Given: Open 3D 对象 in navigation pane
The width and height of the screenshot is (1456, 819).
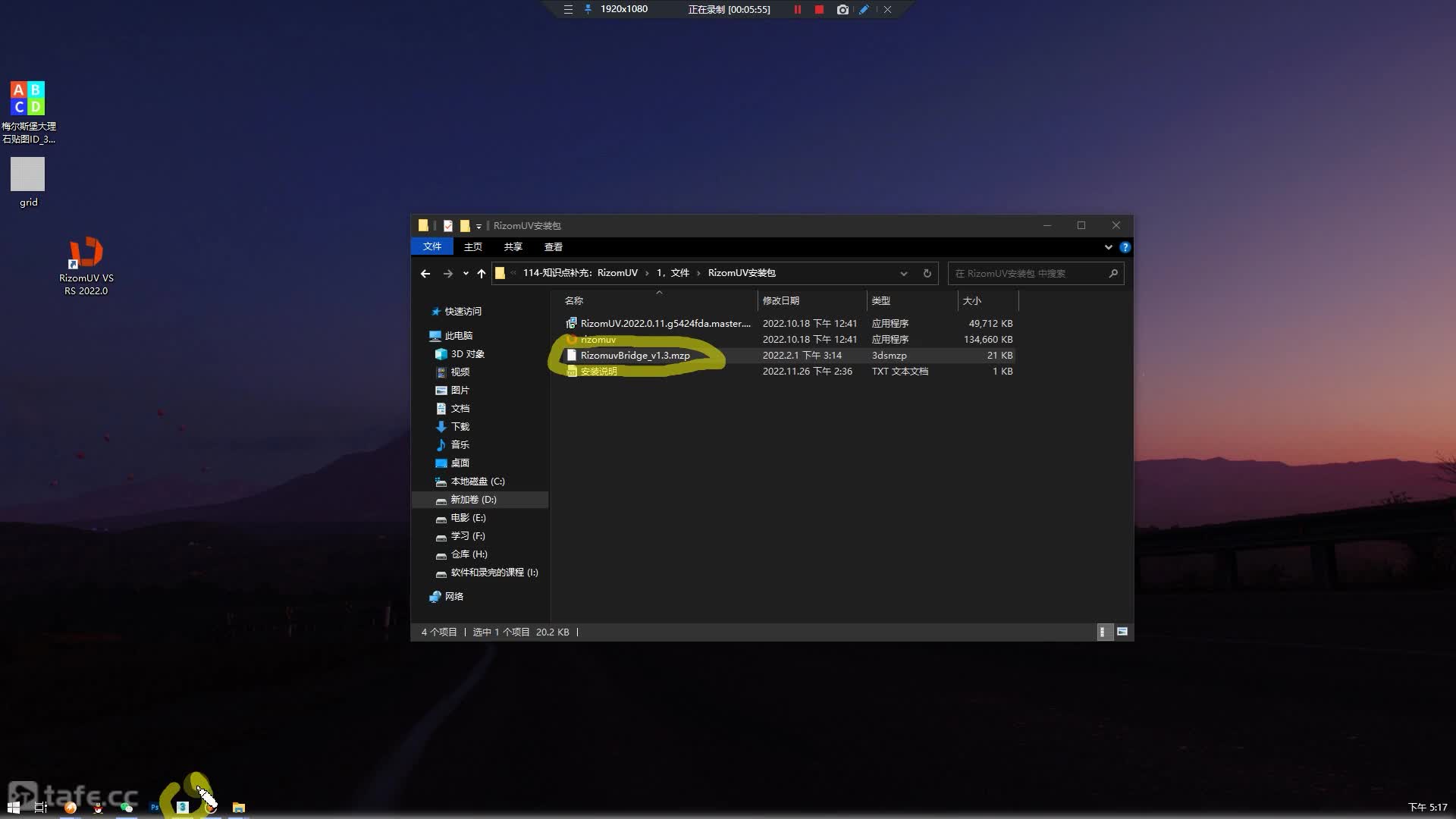Looking at the screenshot, I should 460,354.
